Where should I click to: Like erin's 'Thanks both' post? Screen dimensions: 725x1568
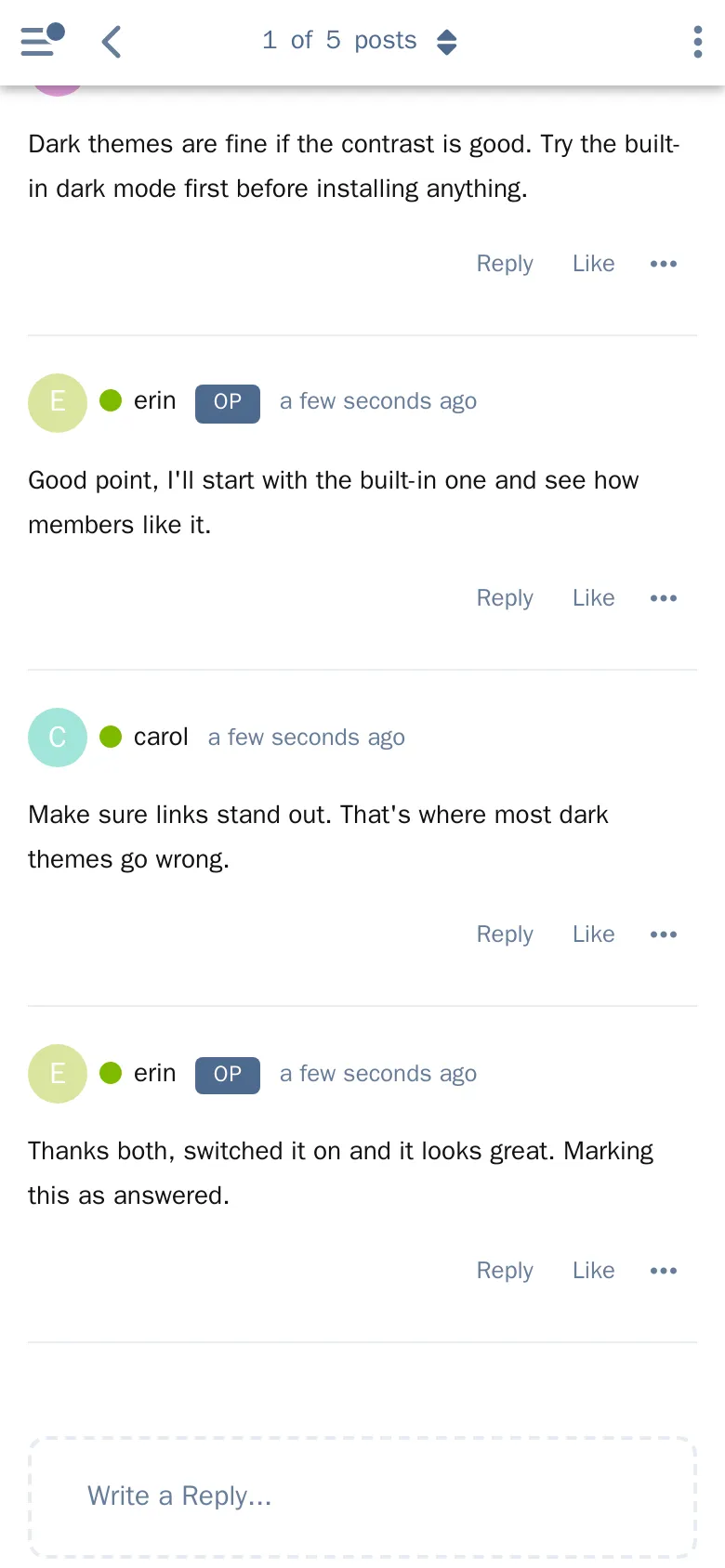pyautogui.click(x=593, y=1271)
